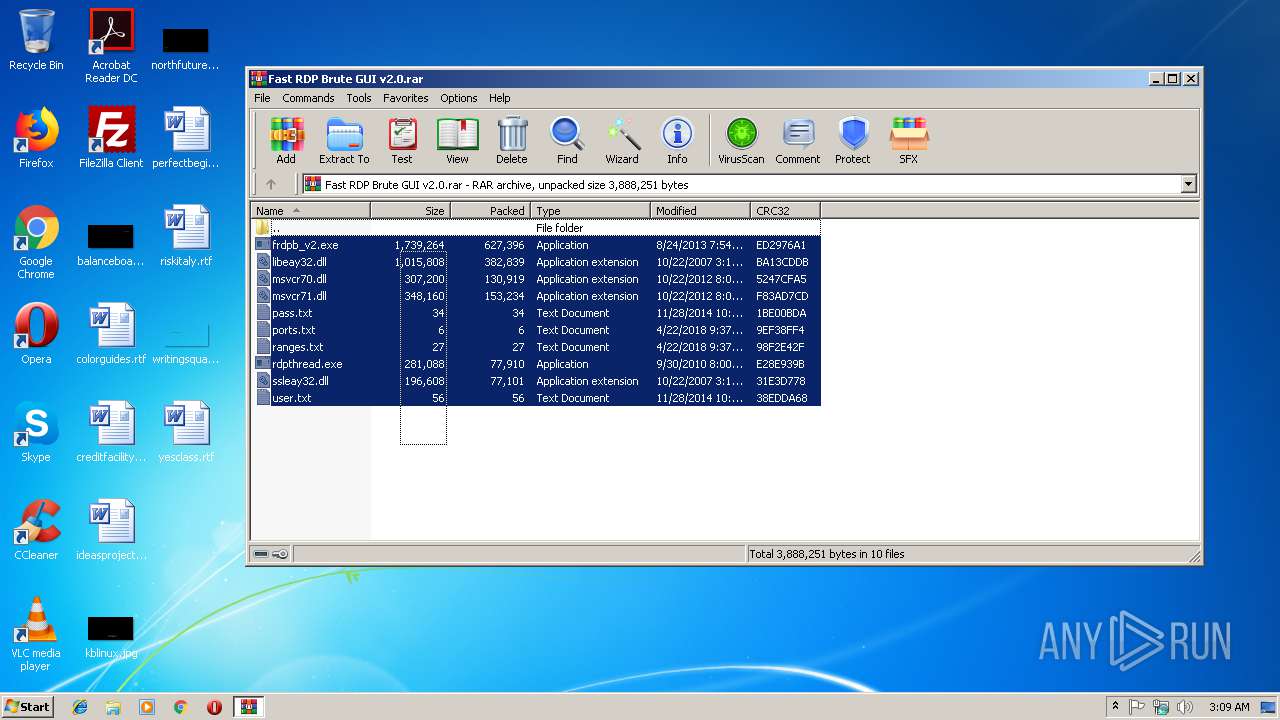
Task: Open FileZilla Client desktop shortcut
Action: pyautogui.click(x=111, y=138)
